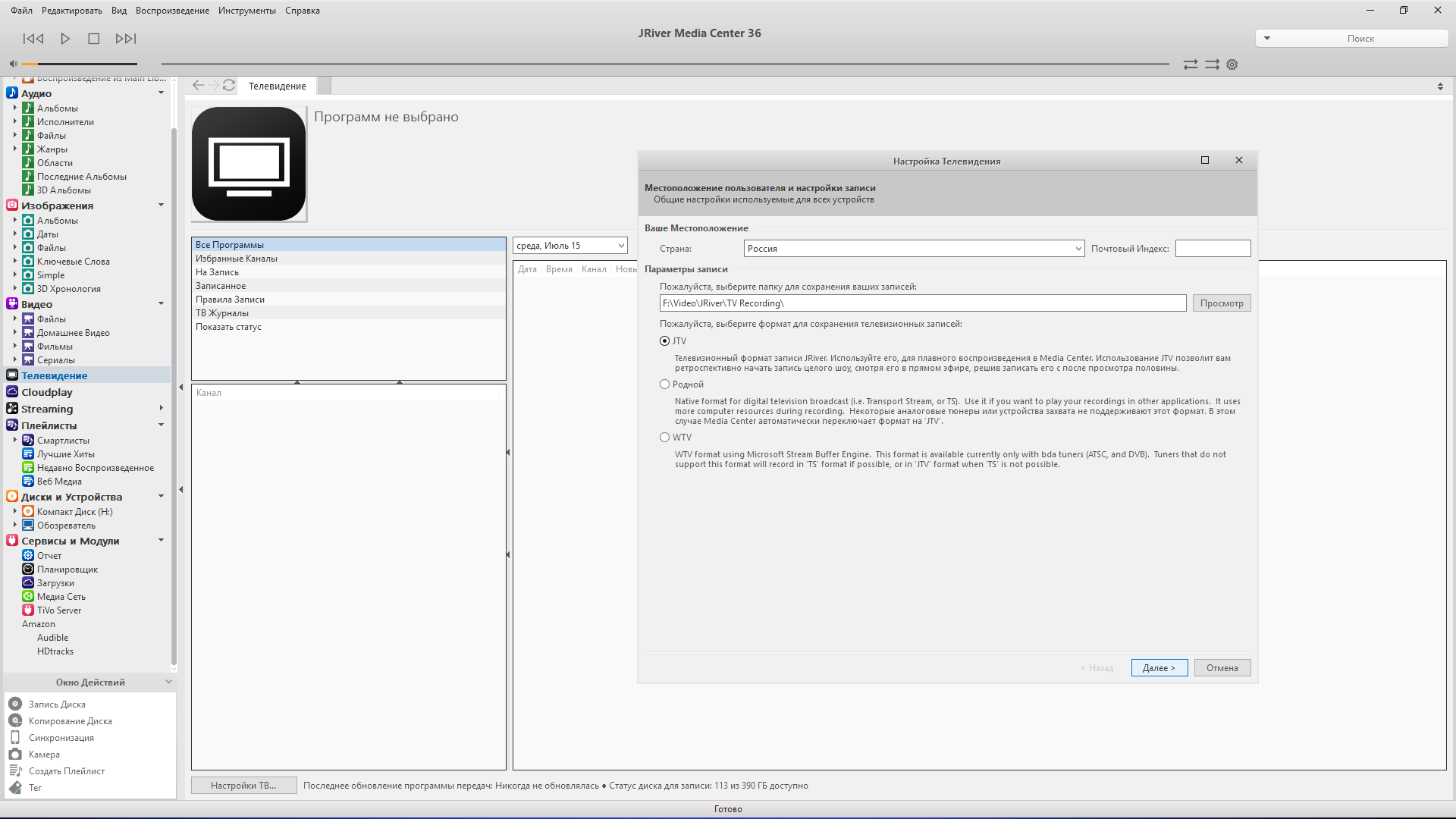Select the Создать Плейлист action icon
Screen dimensions: 1456x819
(15, 771)
